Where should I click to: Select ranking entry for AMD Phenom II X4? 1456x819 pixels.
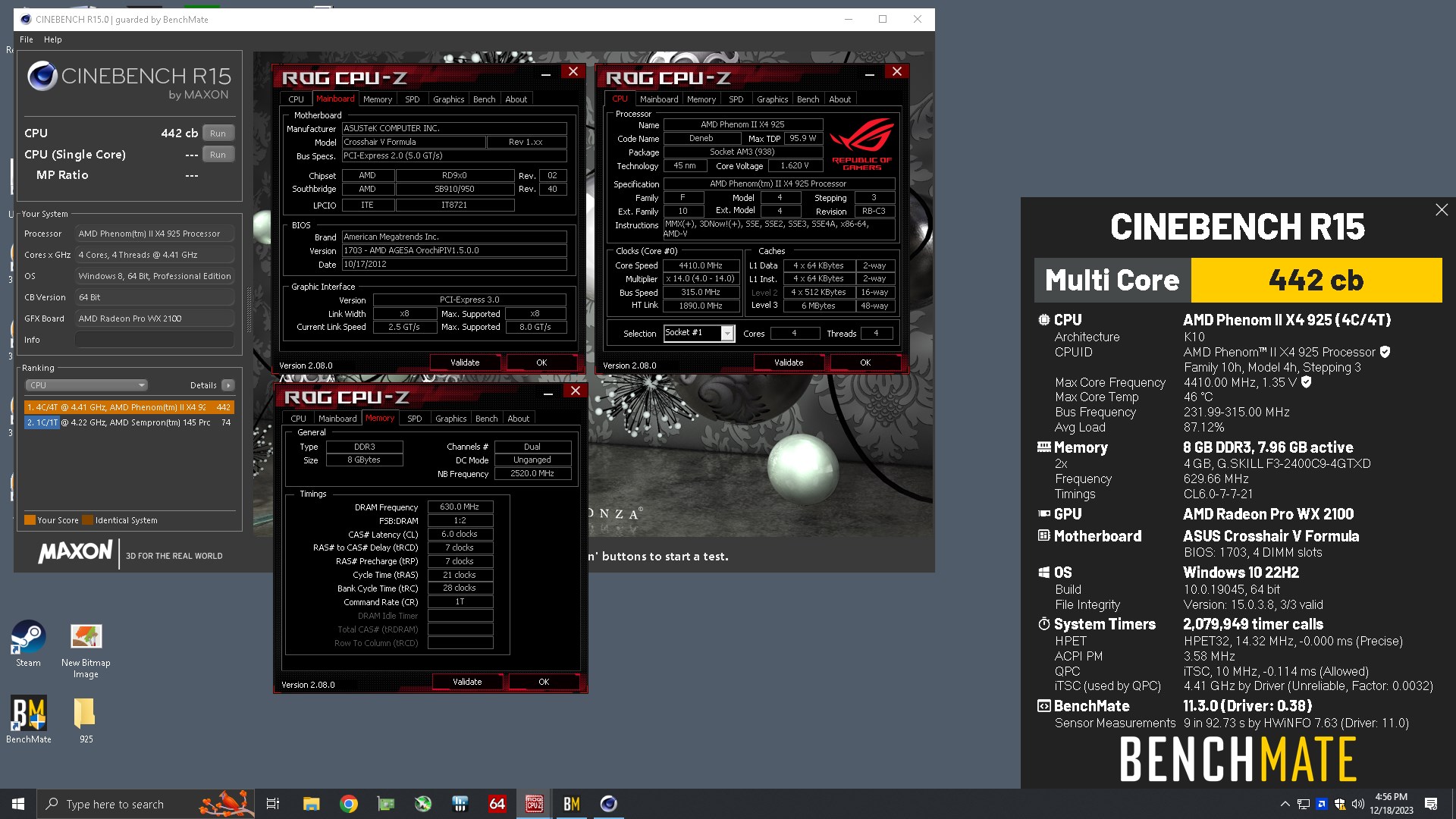(x=129, y=407)
